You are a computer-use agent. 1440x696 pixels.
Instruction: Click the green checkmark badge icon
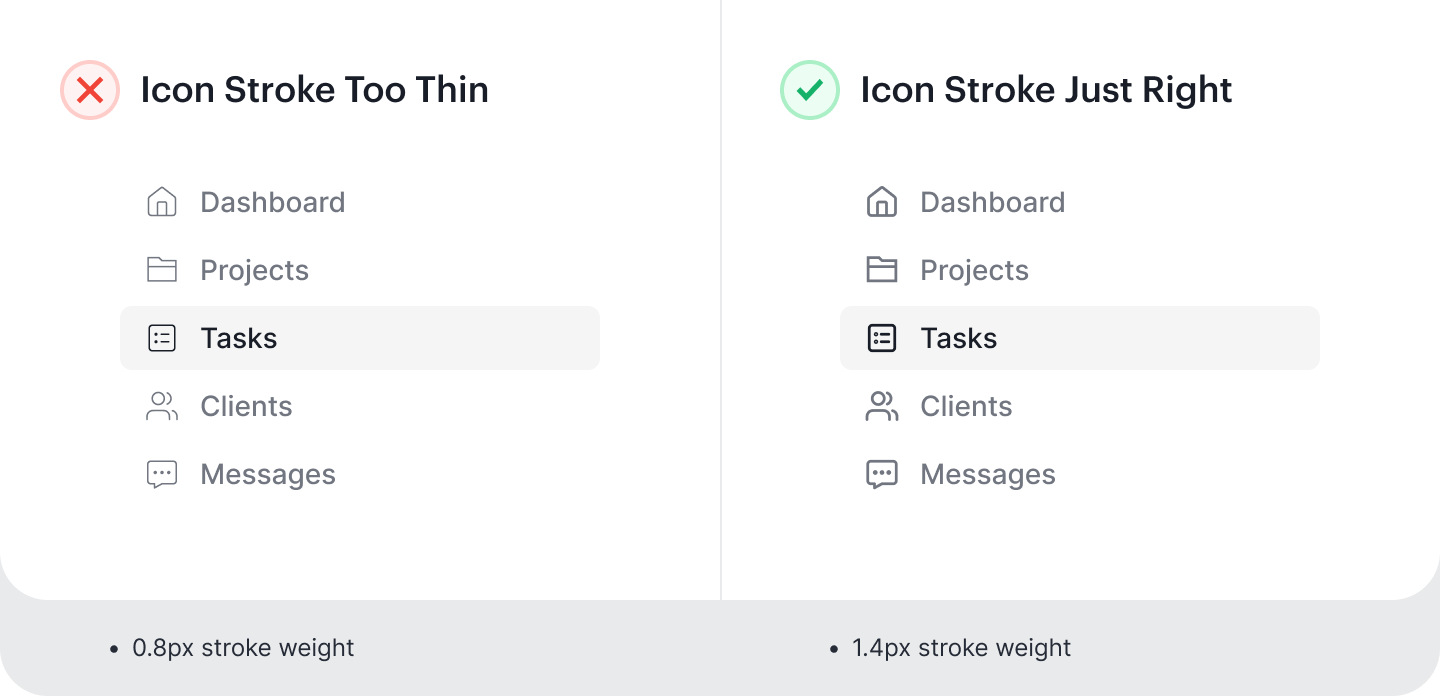click(810, 90)
